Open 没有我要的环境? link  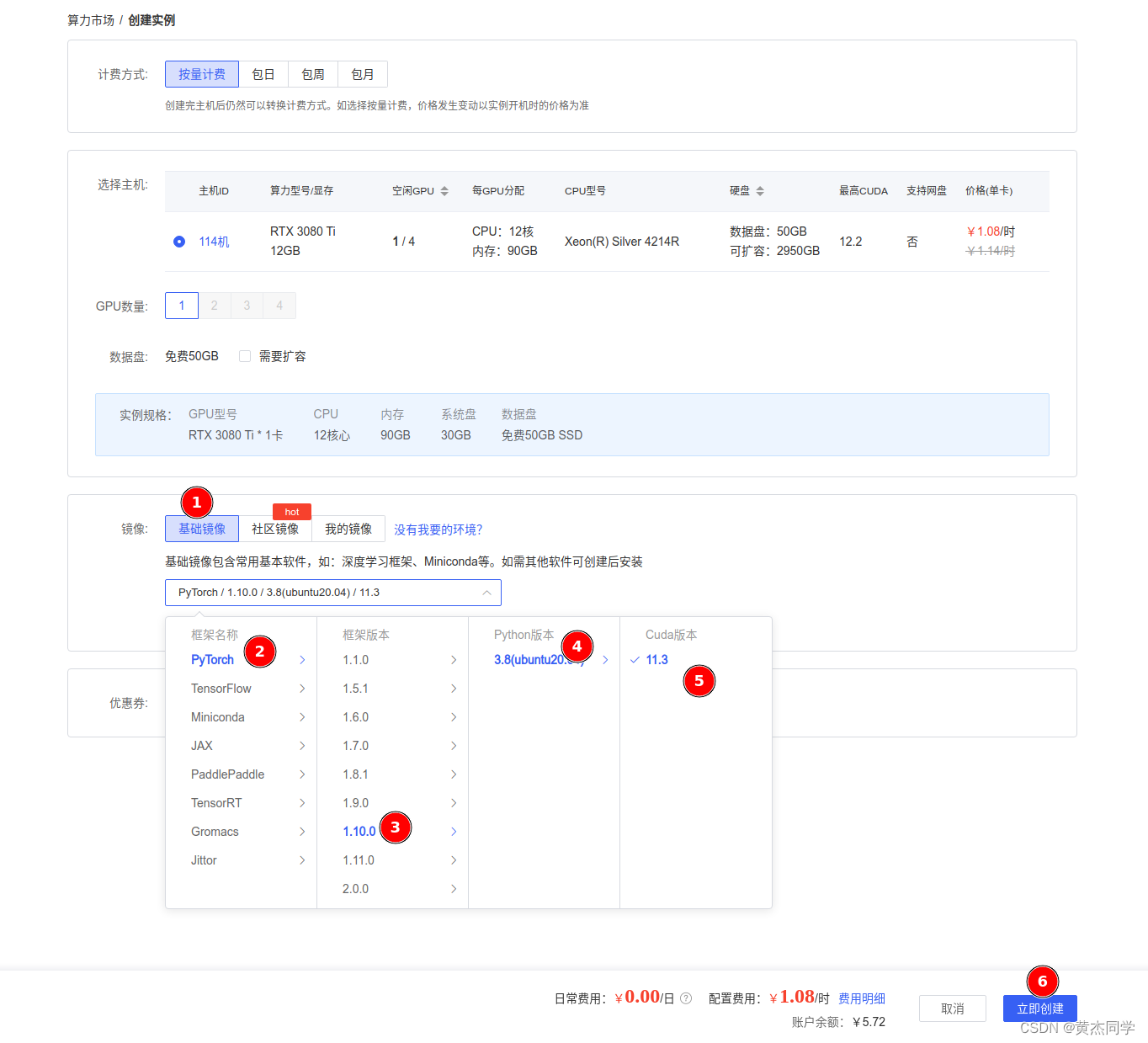[438, 529]
